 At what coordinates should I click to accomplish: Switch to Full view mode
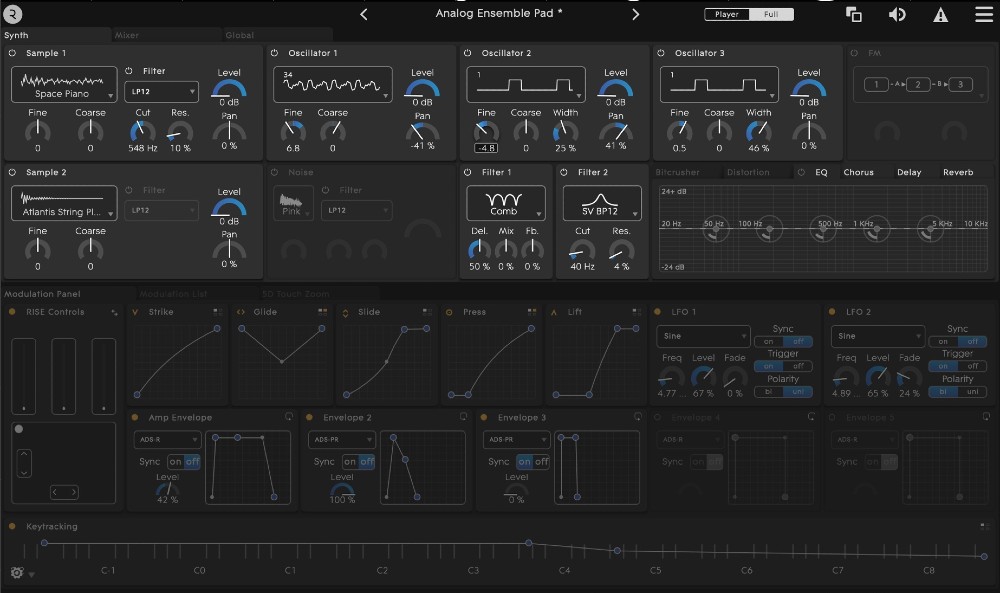pyautogui.click(x=771, y=14)
